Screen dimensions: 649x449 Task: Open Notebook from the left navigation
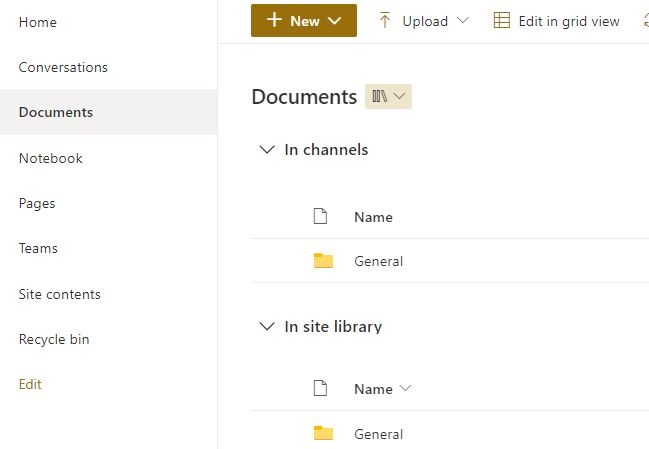pos(50,158)
